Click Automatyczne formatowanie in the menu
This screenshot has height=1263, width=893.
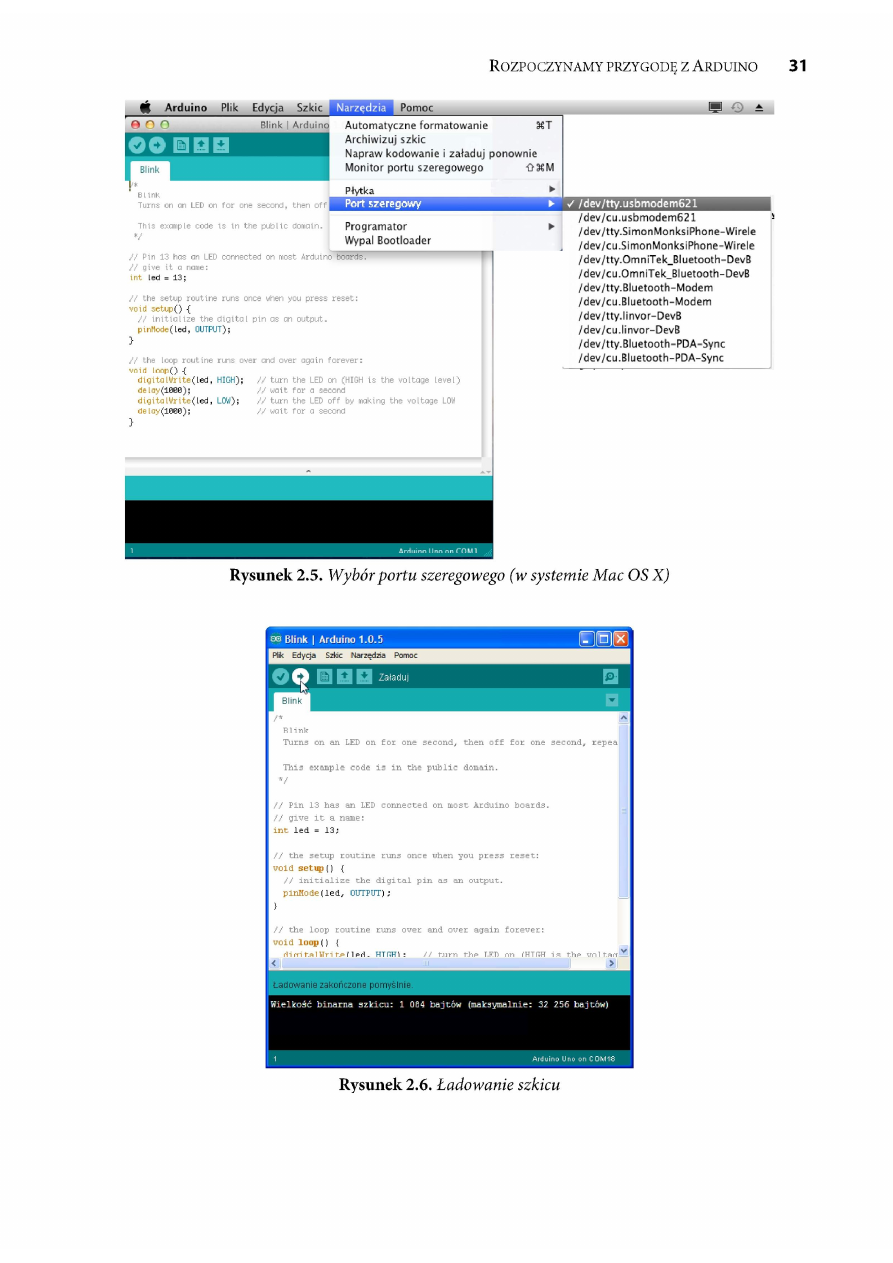click(416, 126)
